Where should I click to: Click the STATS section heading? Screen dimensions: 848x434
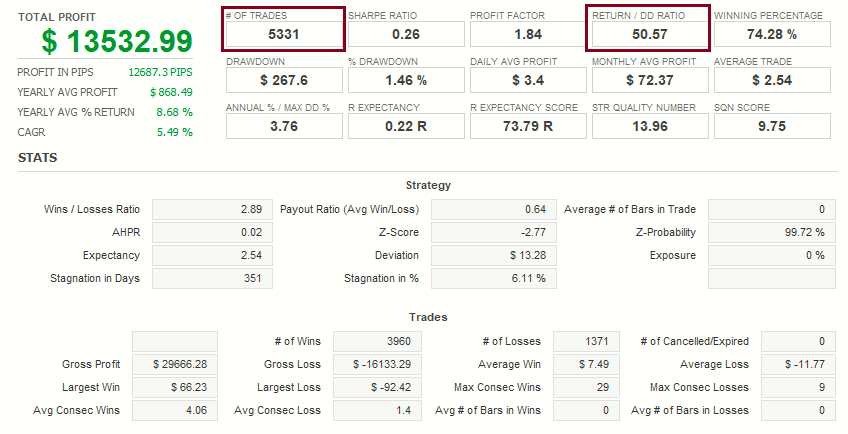pyautogui.click(x=38, y=158)
